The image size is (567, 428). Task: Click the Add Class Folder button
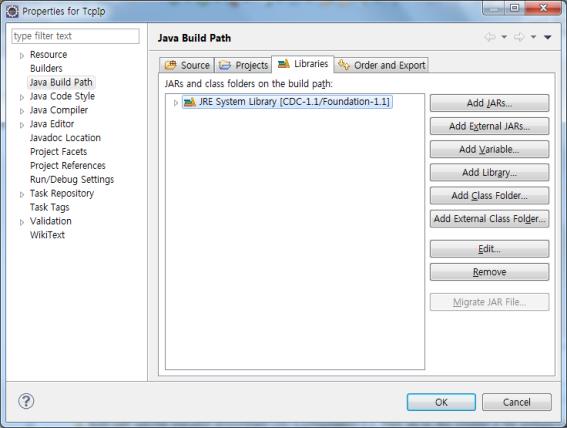click(489, 196)
